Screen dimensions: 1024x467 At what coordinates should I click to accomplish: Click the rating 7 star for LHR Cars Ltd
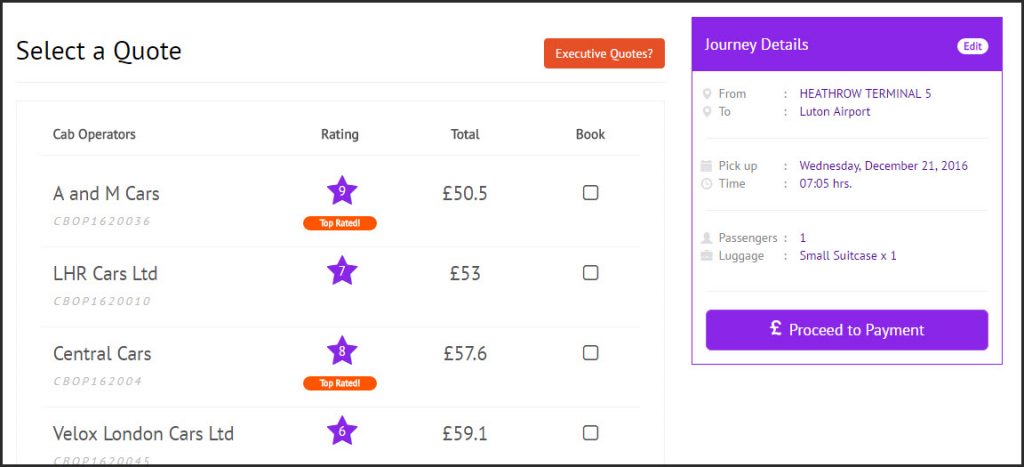click(341, 270)
